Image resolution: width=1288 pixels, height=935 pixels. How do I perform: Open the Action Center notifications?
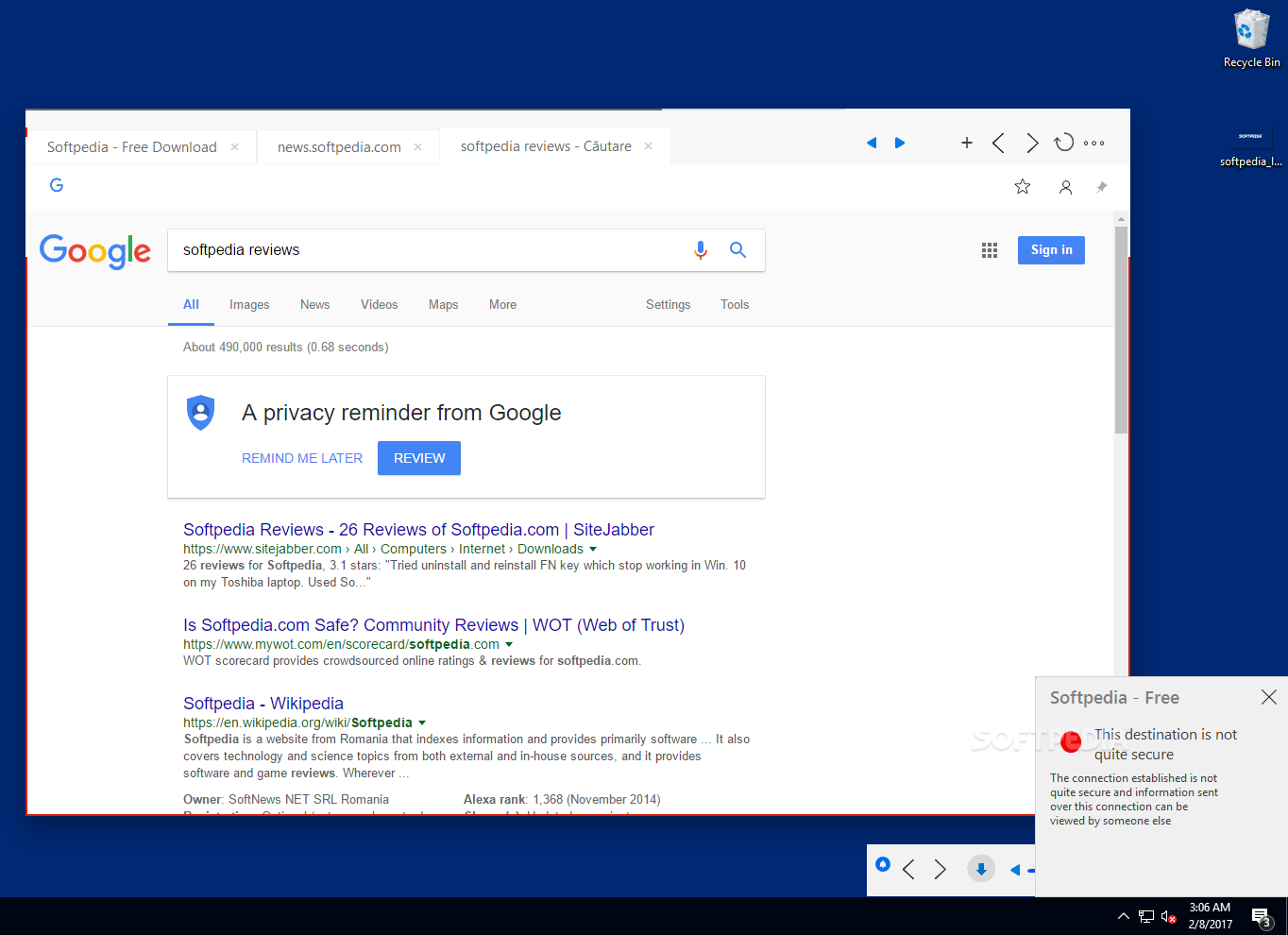[1263, 916]
